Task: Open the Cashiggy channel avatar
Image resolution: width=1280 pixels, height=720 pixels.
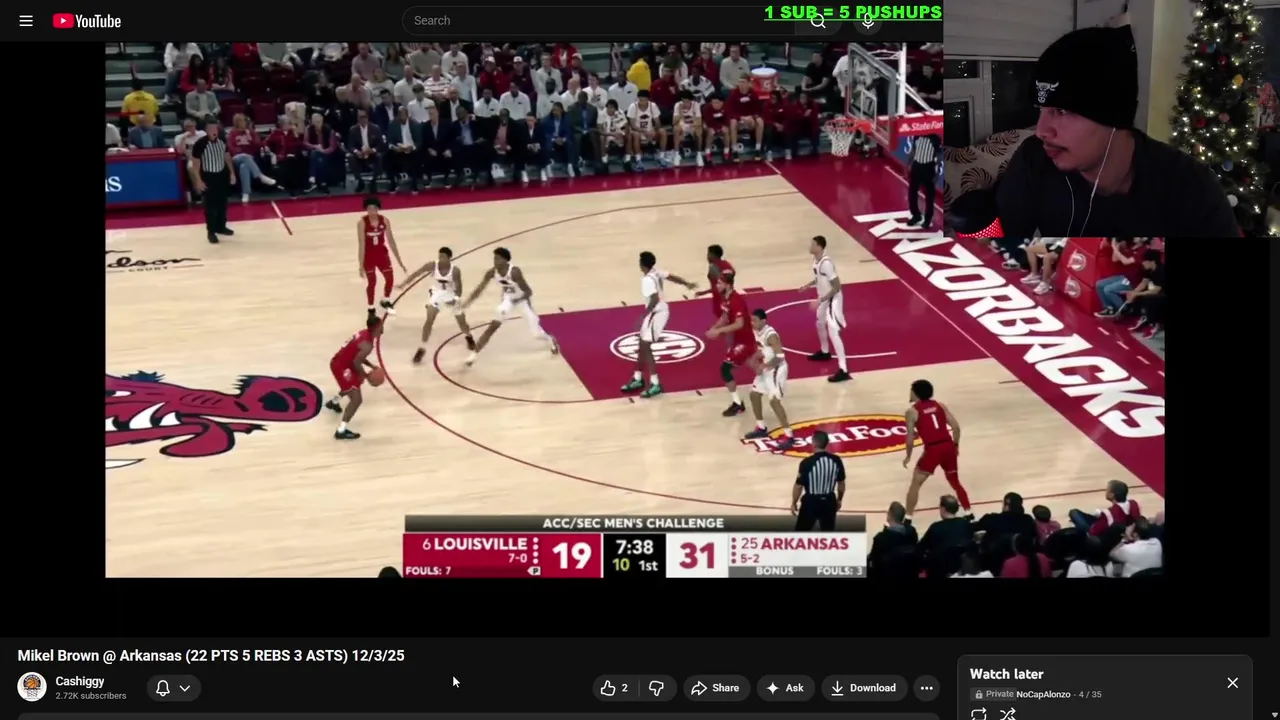Action: 32,687
